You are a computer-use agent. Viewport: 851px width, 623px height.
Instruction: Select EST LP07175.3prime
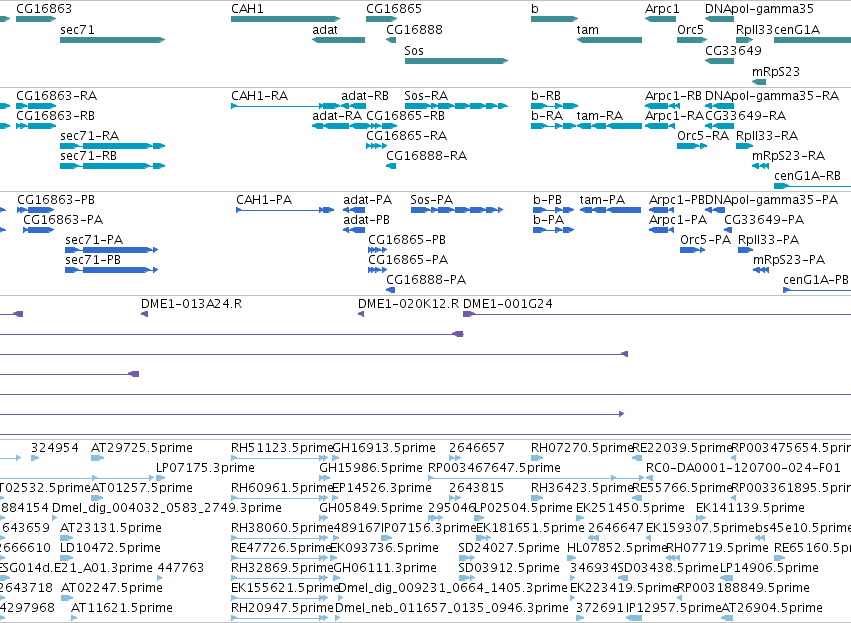point(160,478)
